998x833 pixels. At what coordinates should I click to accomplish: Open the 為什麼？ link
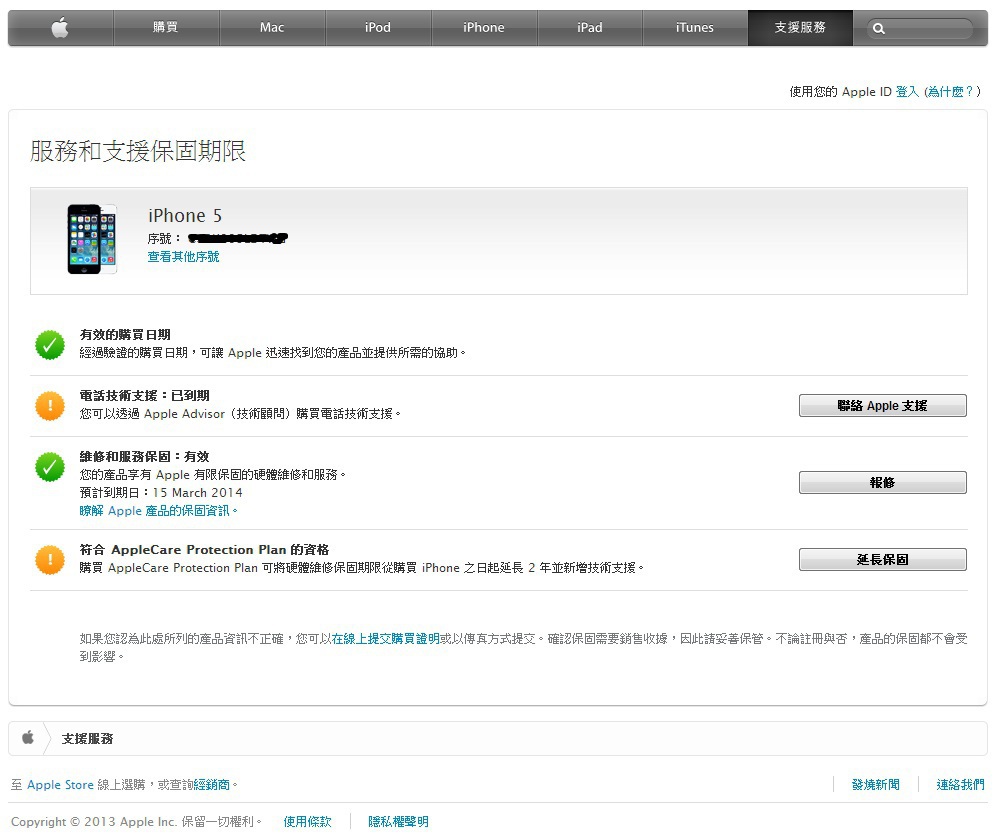951,92
